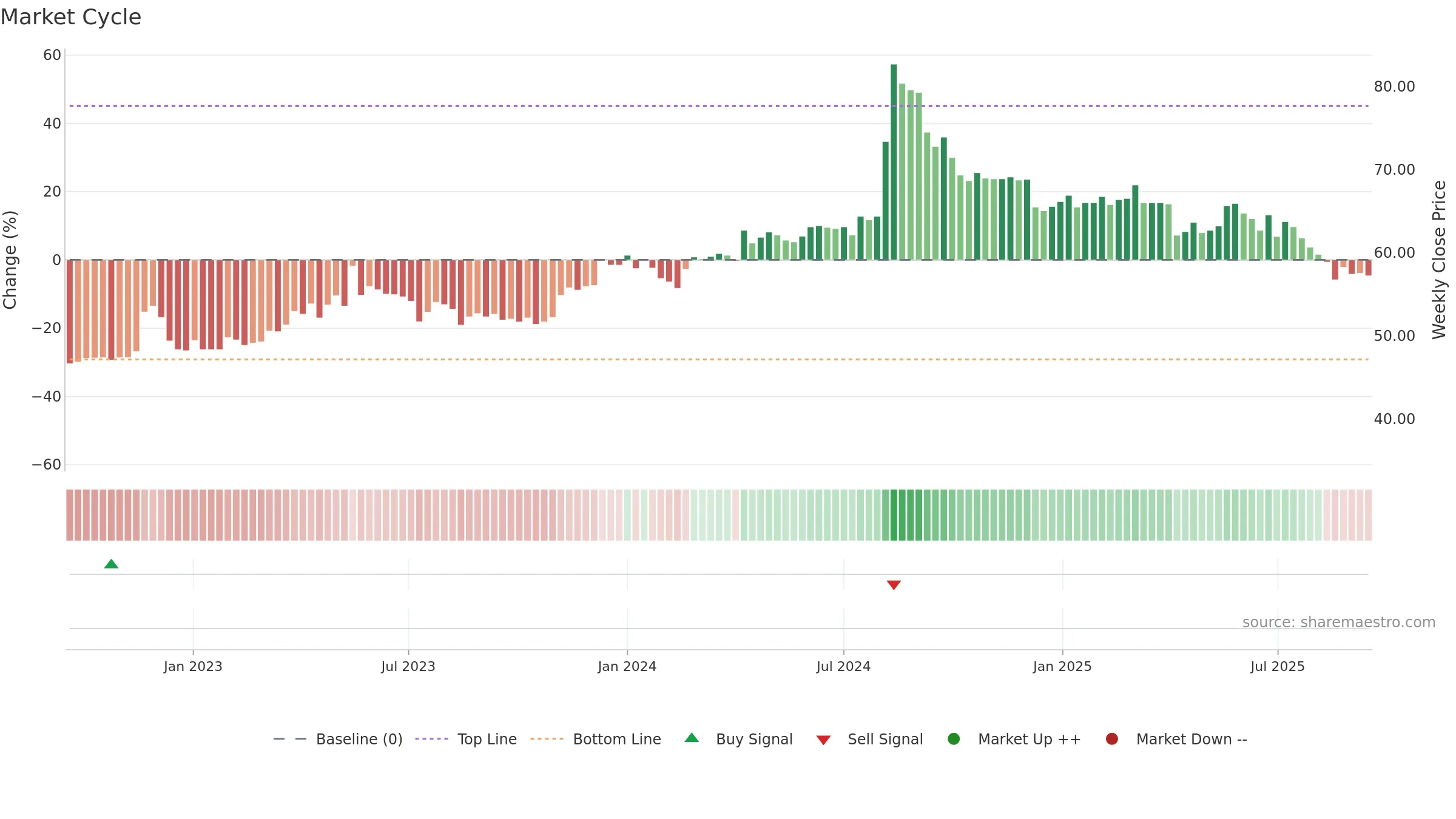Click the −20 percent tick label
The image size is (1456, 819).
[47, 328]
